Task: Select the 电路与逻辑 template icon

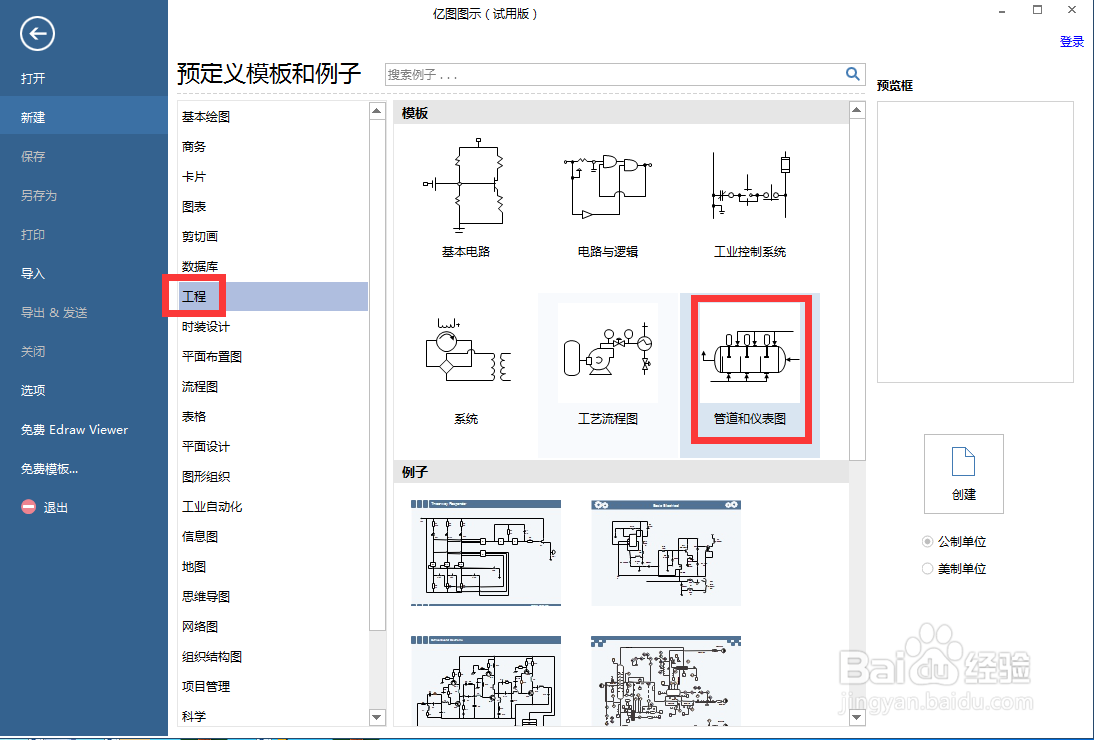Action: point(607,185)
